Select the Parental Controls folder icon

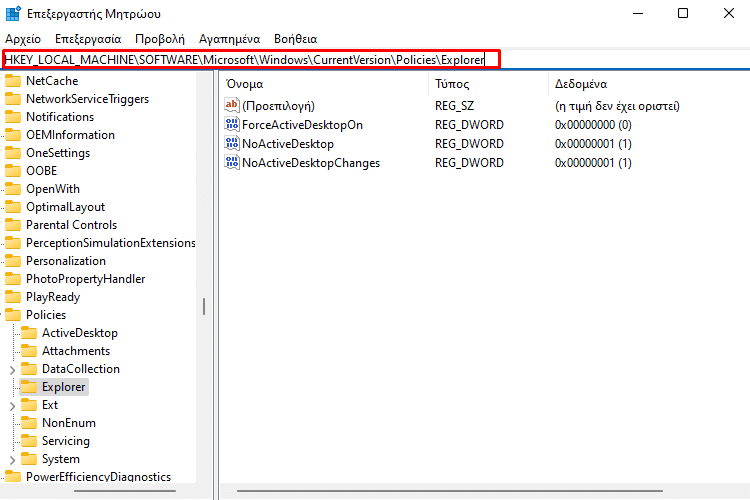[x=13, y=225]
